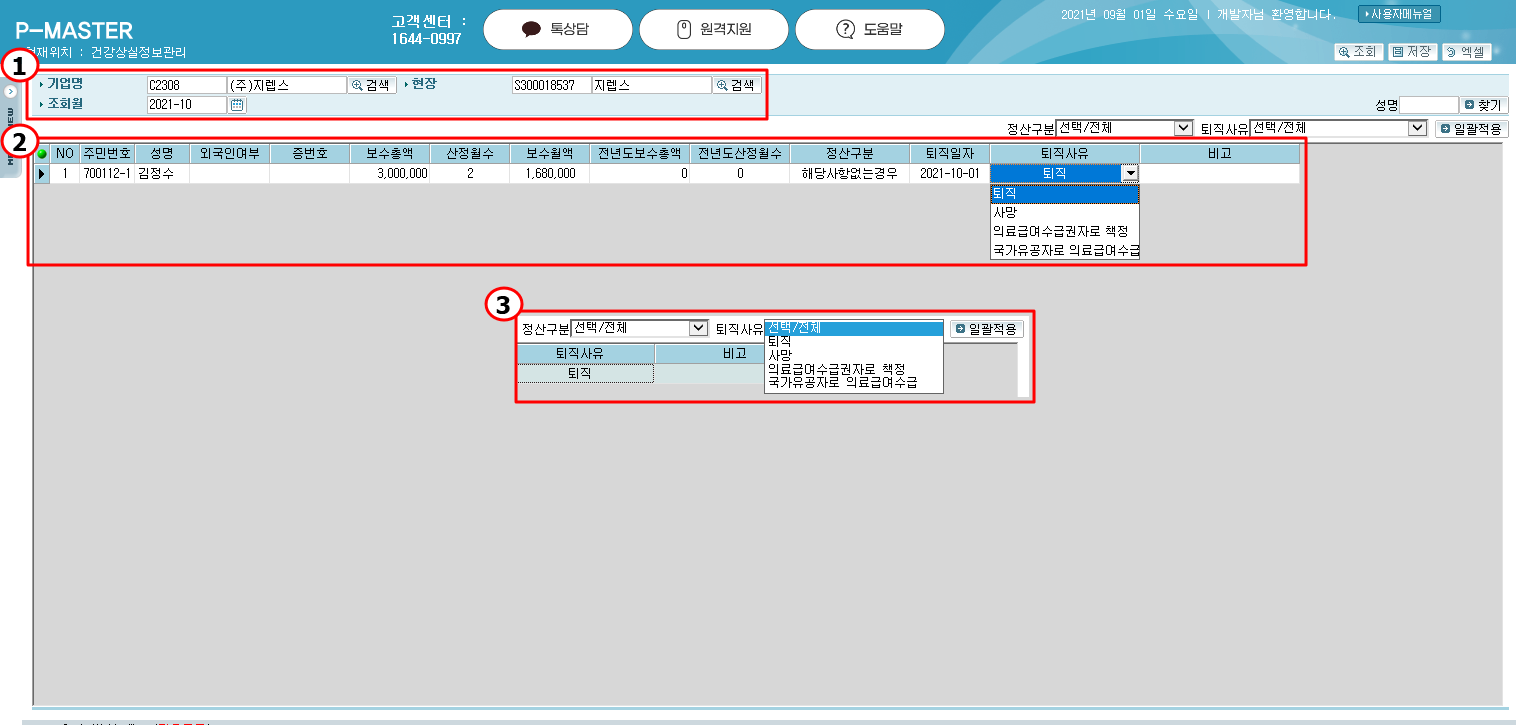Open the 퇴직사유 dropdown above the grid
The image size is (1516, 725).
click(1338, 128)
